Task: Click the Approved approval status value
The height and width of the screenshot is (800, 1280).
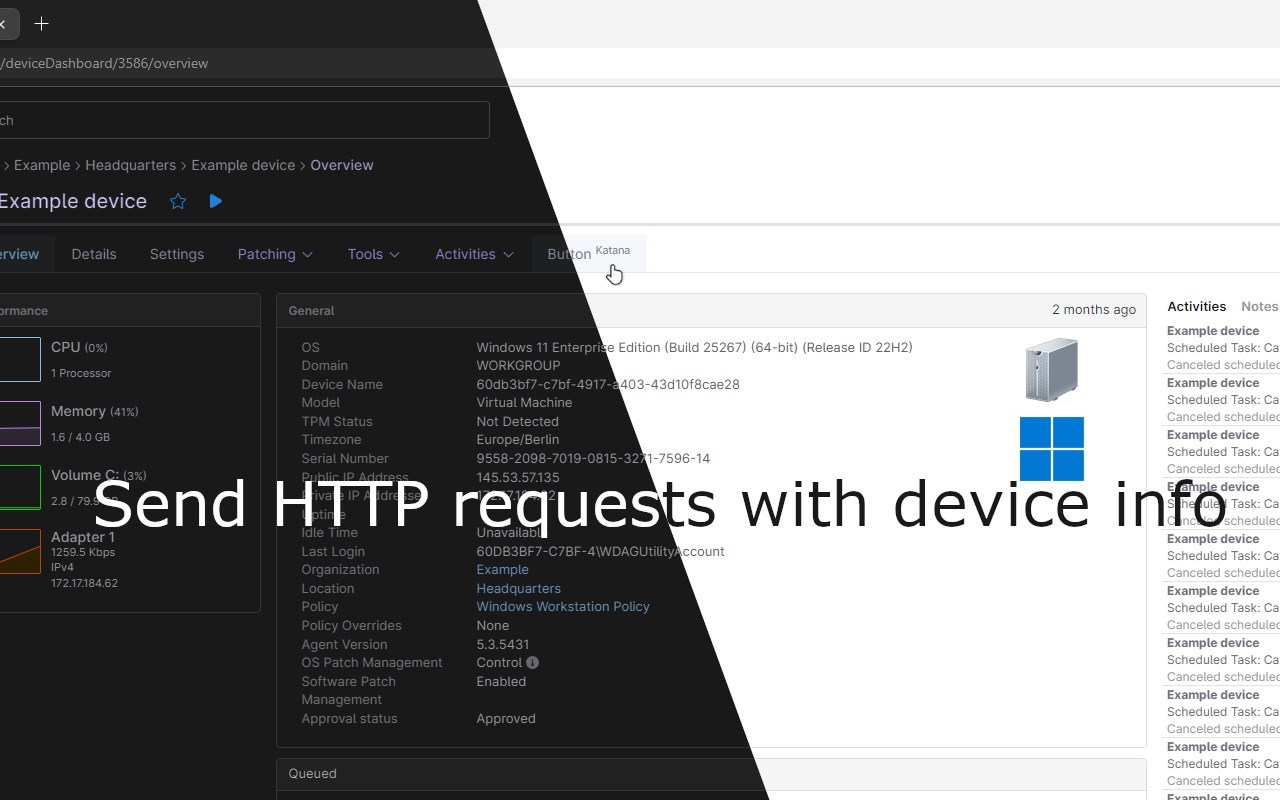Action: [506, 719]
